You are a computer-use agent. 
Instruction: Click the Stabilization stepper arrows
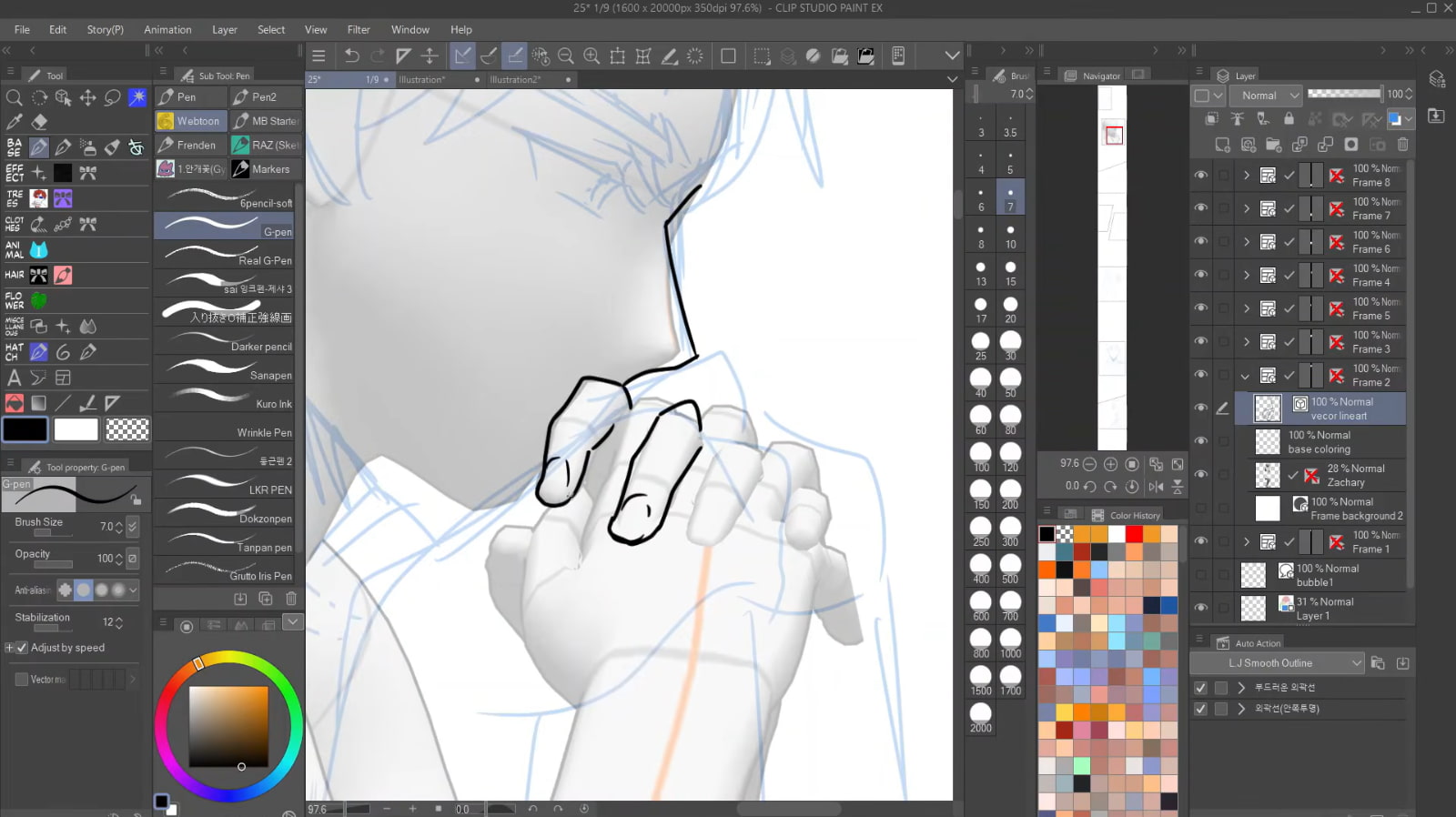click(x=119, y=622)
